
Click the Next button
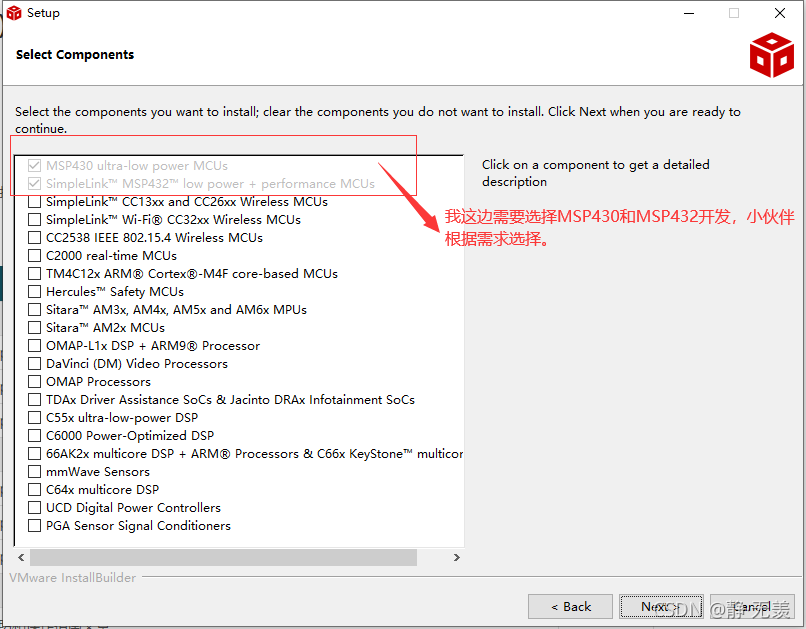(x=661, y=607)
